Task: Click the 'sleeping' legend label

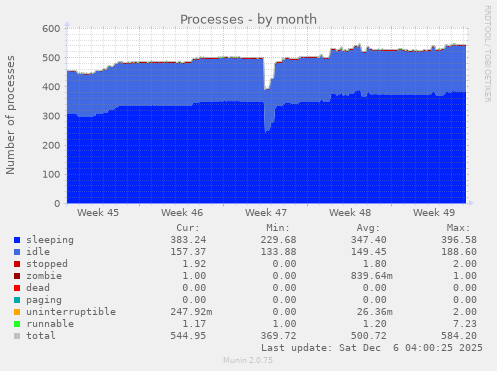Action: [50, 240]
